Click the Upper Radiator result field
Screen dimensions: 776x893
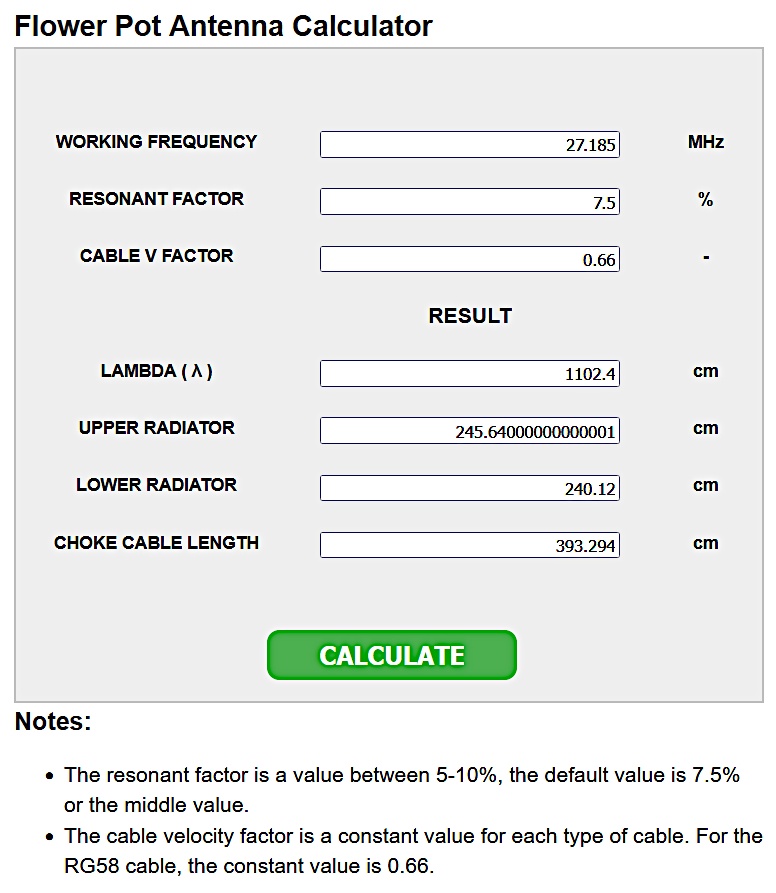(x=469, y=431)
